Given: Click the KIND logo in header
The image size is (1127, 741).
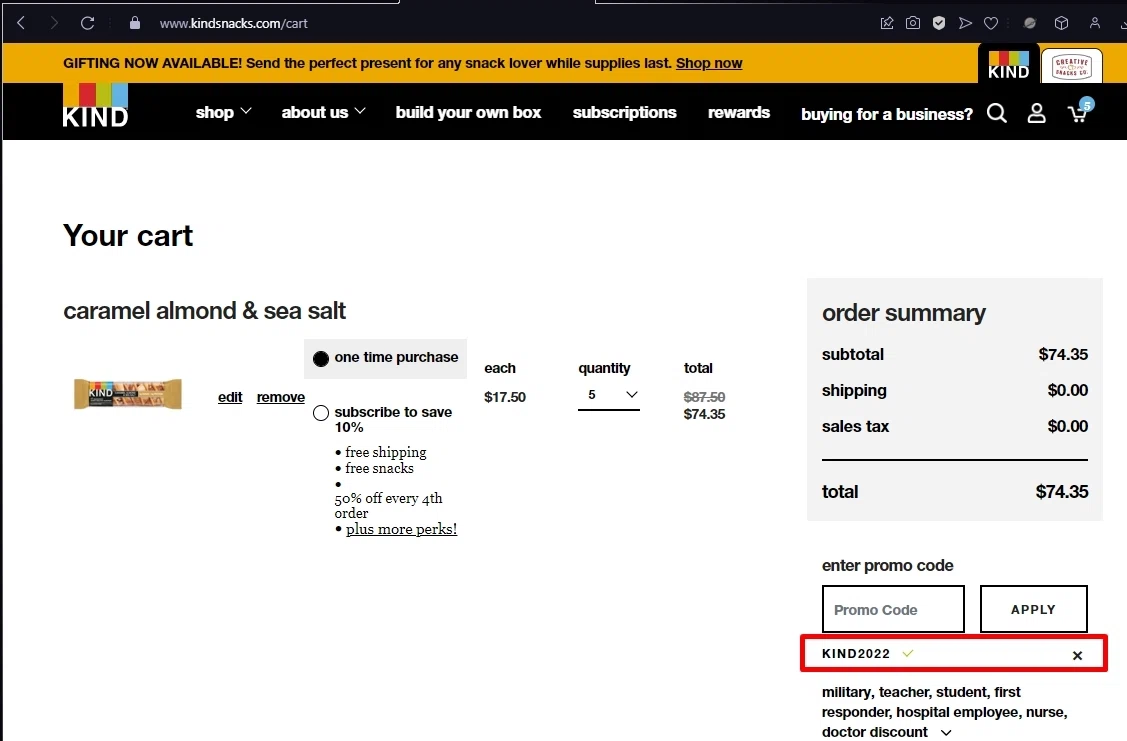Looking at the screenshot, I should 96,106.
